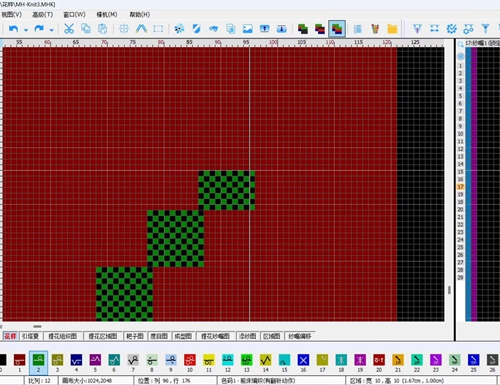Screen dimensions: 500x385
Task: Click the blue gear toolbar icon
Action: (451, 29)
